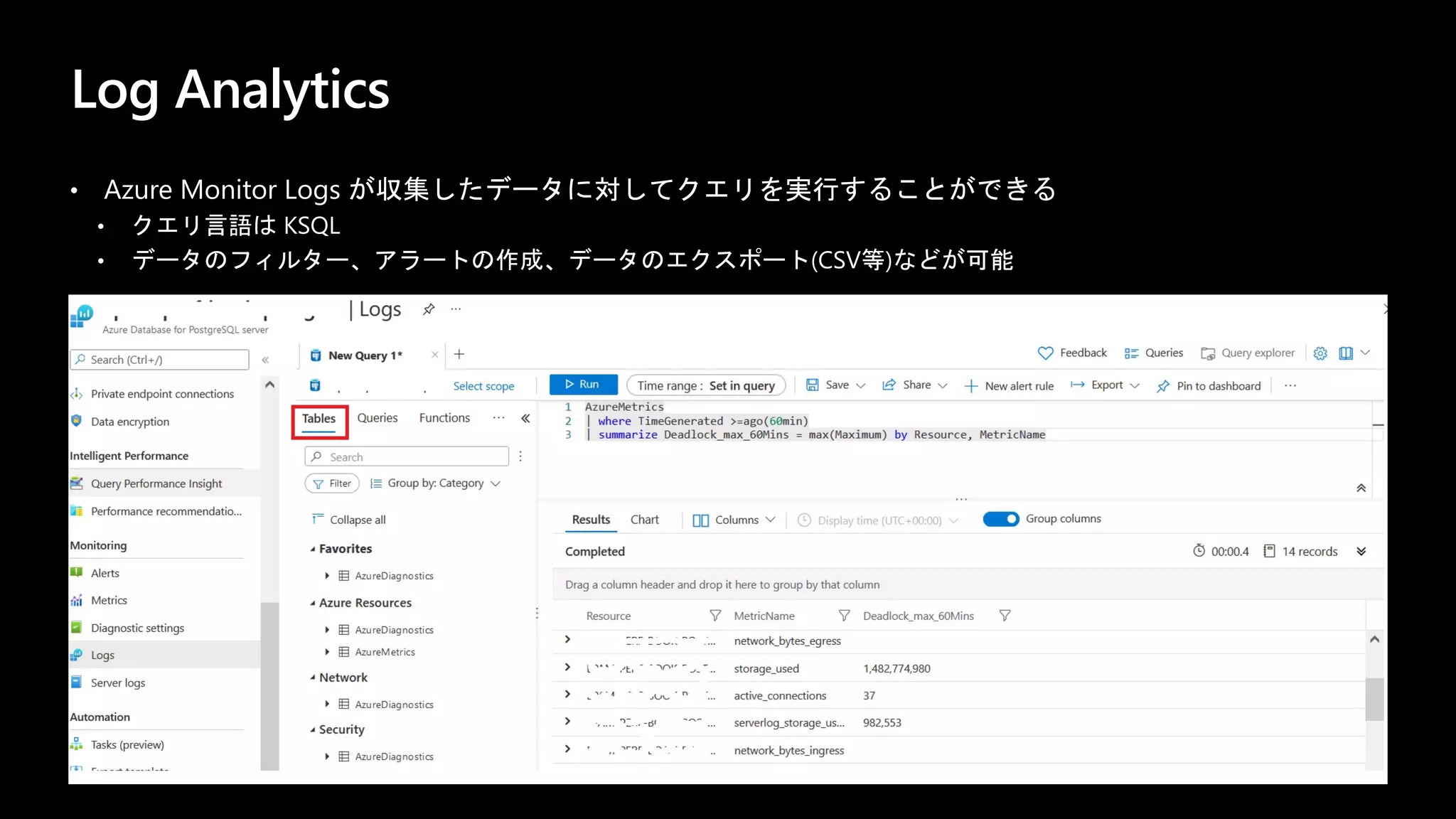Open the Columns dropdown
Image resolution: width=1456 pixels, height=819 pixels.
coord(734,520)
